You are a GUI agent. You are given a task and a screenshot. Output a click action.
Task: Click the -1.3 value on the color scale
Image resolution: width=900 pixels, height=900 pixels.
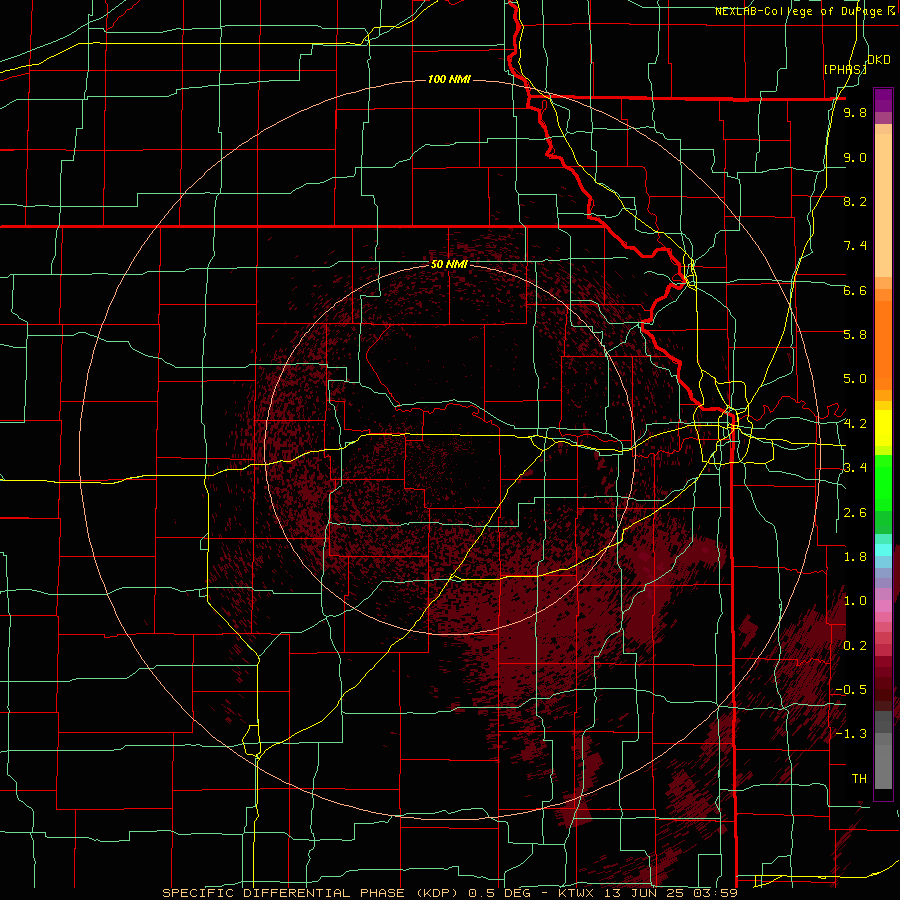(x=851, y=734)
